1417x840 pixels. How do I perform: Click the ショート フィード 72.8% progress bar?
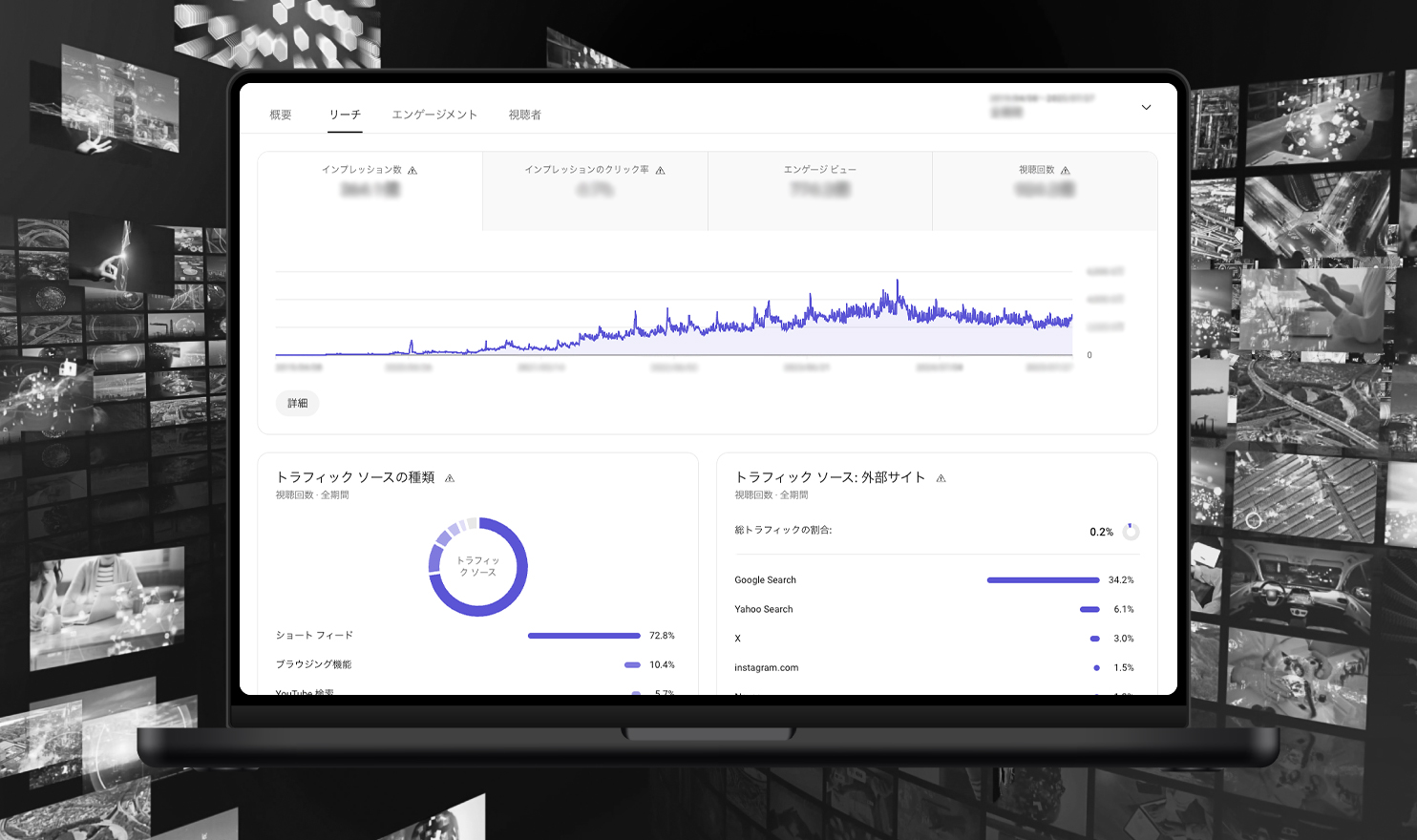583,636
